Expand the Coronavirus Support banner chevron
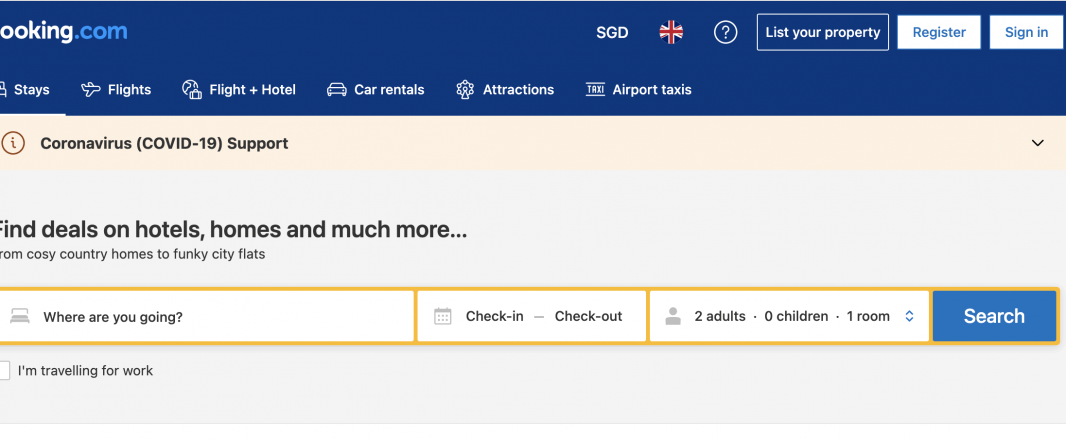Viewport: 1066px width, 440px height. [x=1037, y=143]
